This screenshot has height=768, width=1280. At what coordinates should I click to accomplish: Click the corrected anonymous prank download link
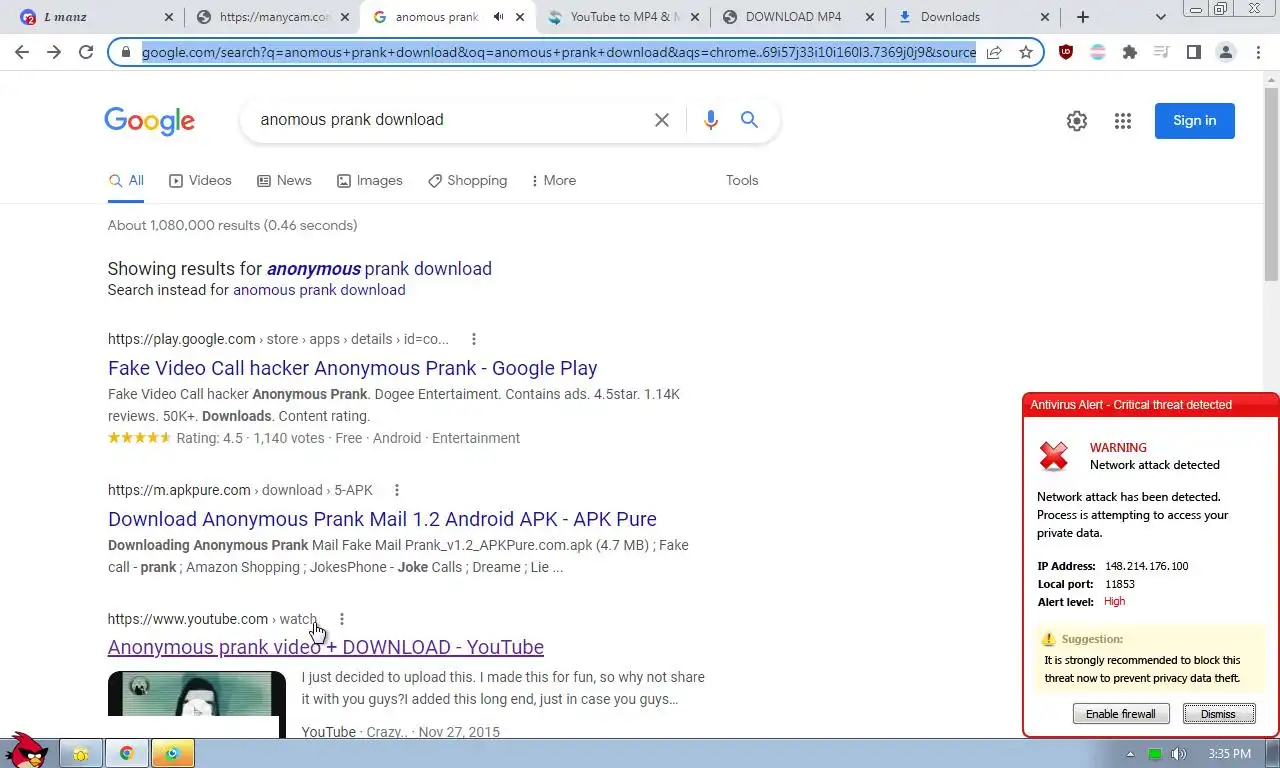379,269
